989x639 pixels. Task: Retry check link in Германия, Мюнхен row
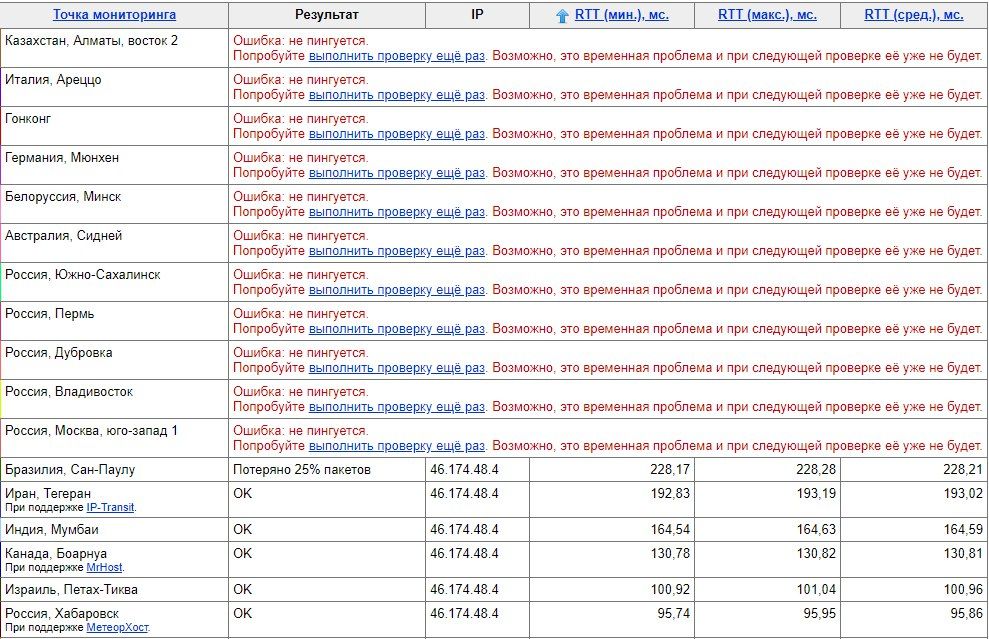click(x=397, y=173)
